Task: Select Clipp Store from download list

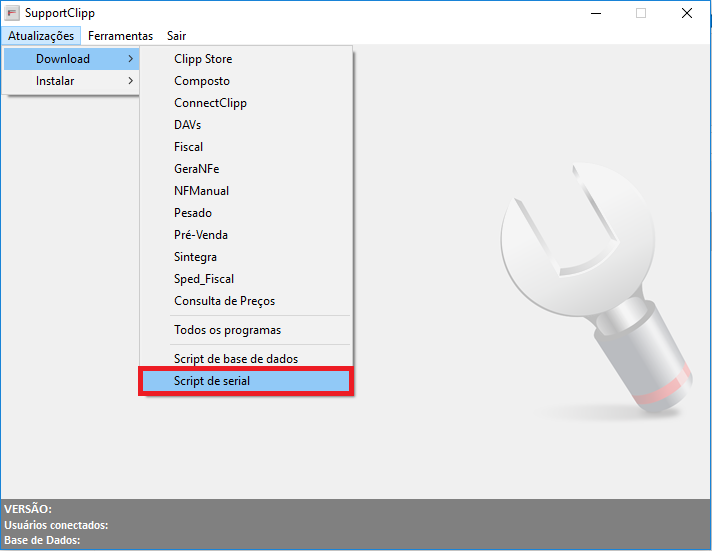Action: click(203, 59)
